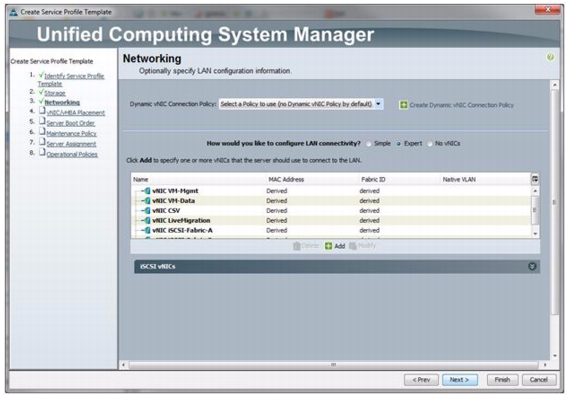576x398 pixels.
Task: Click page icon beside Maintenance Policy
Action: point(42,131)
